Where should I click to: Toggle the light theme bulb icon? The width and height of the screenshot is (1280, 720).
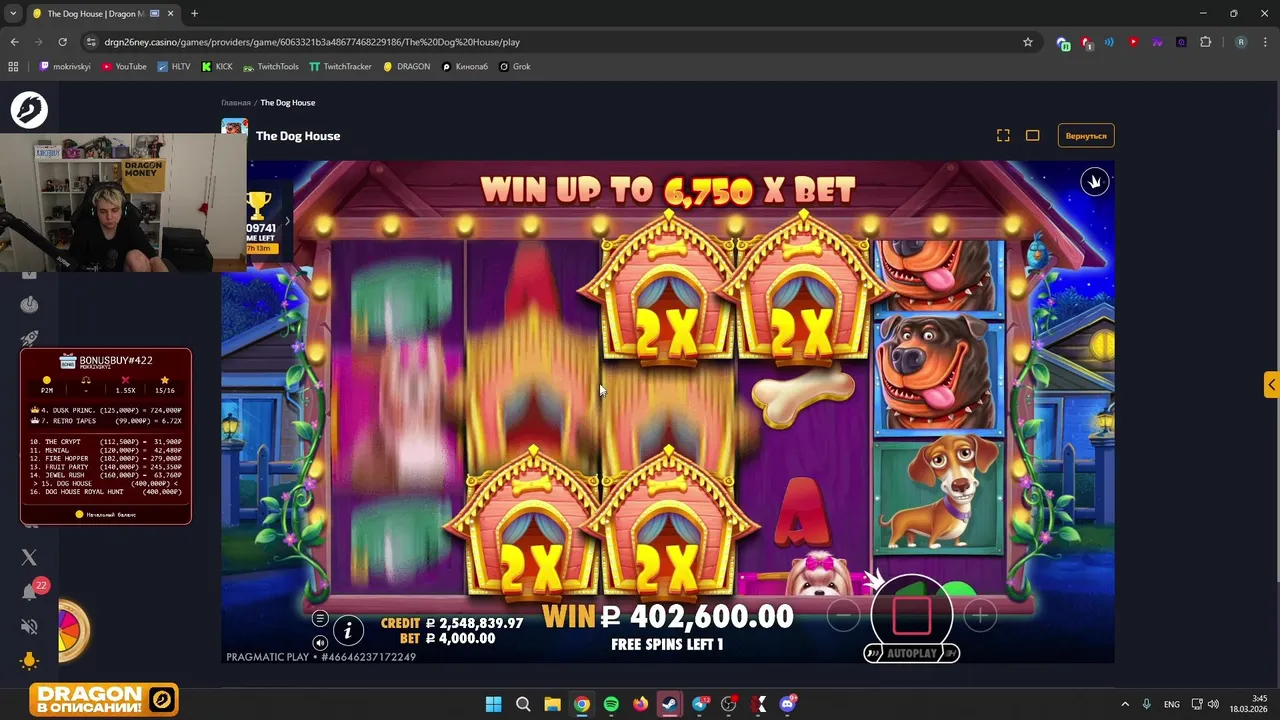(x=29, y=661)
